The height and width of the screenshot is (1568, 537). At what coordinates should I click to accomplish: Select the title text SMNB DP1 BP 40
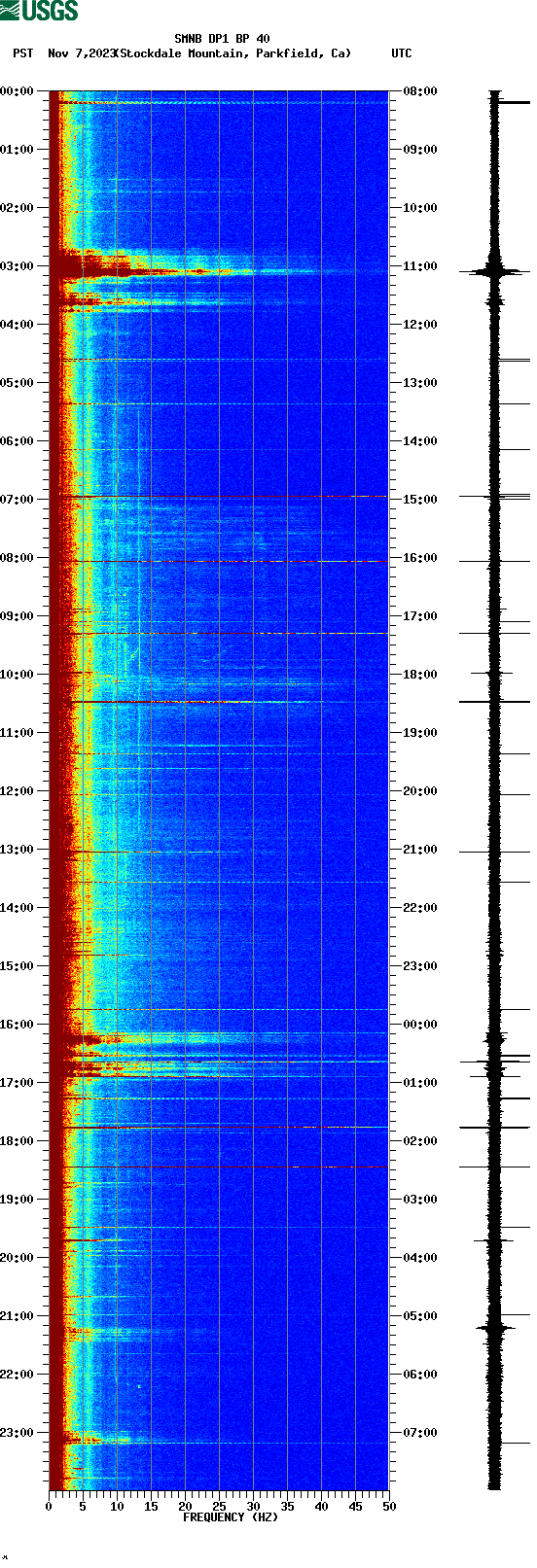coord(222,40)
